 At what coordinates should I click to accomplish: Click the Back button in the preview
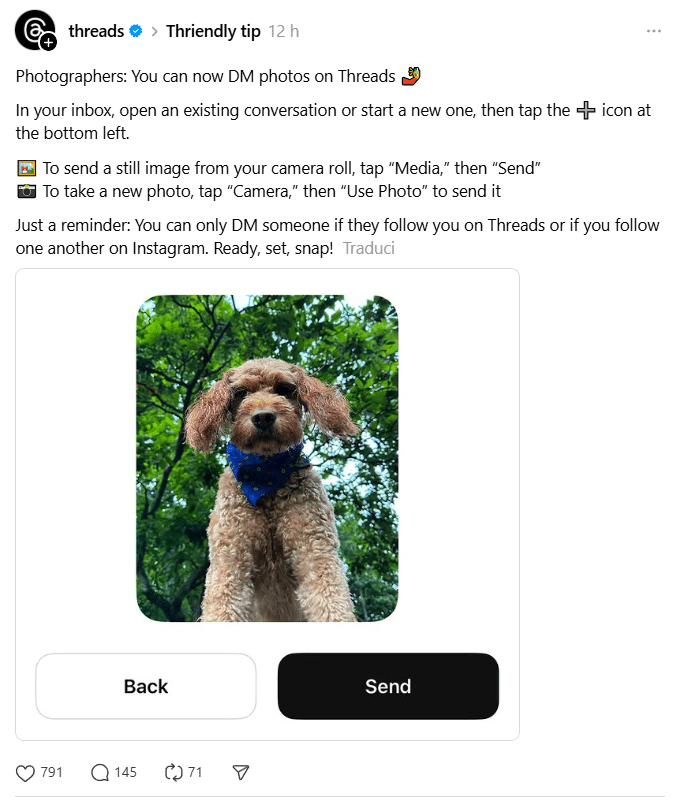146,686
